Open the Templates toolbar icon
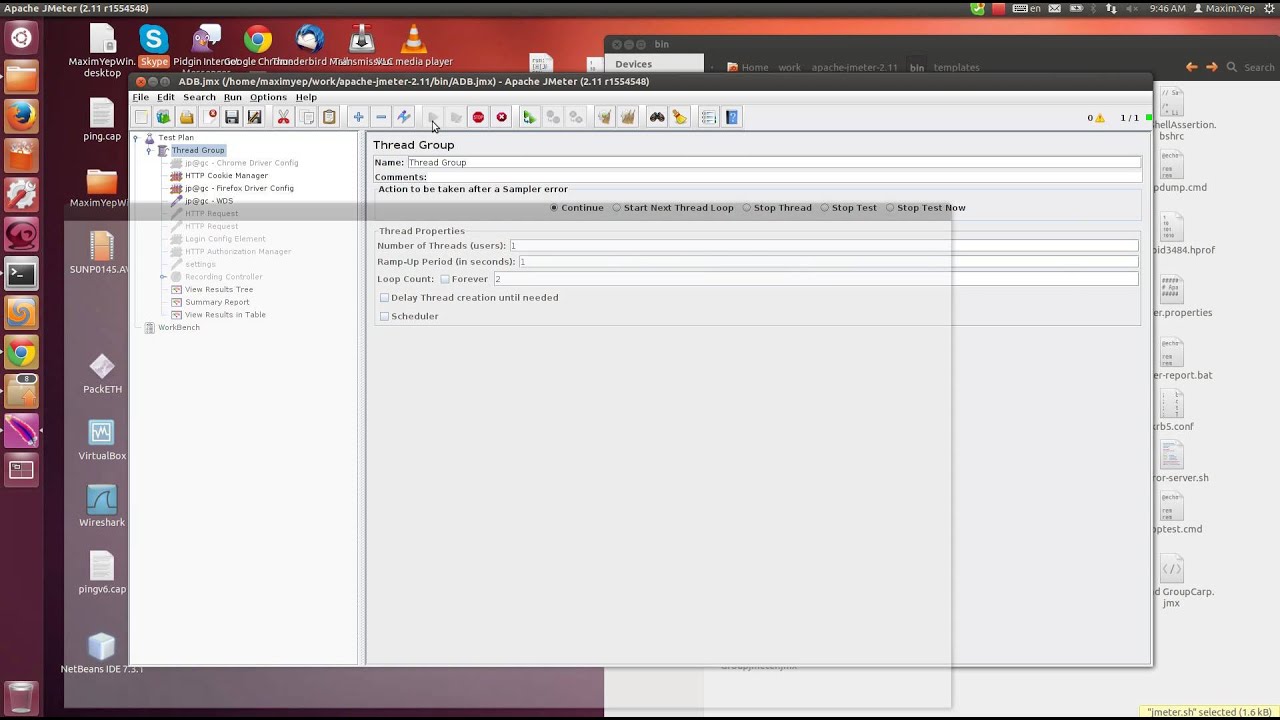1280x720 pixels. (x=163, y=117)
